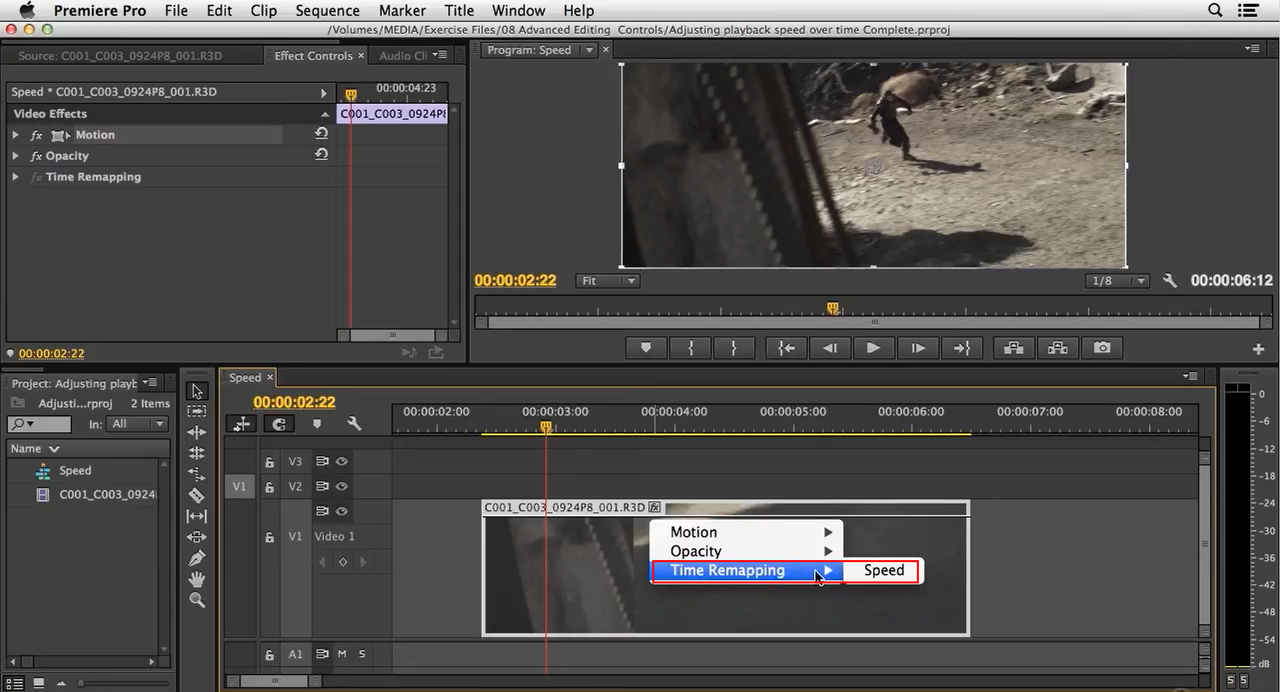Toggle lock on track A1
Image resolution: width=1280 pixels, height=692 pixels.
pos(269,655)
